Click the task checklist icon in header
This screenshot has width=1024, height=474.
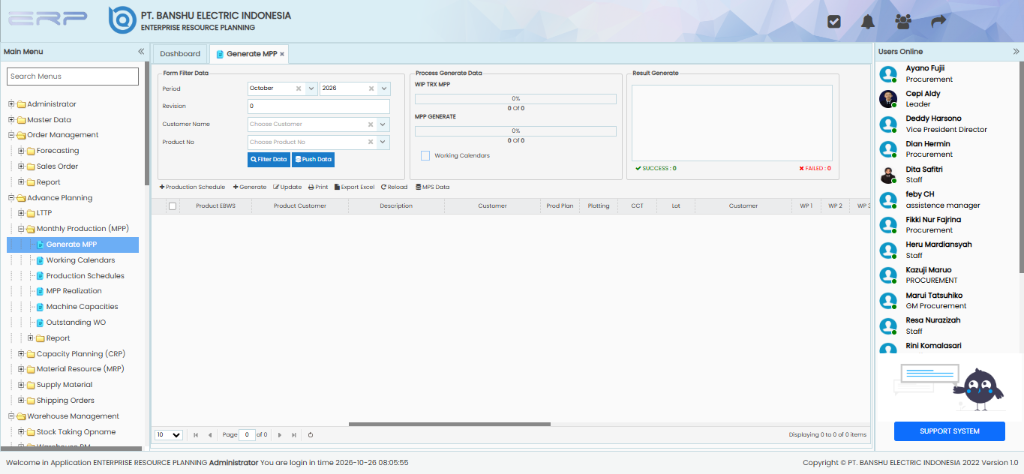click(x=834, y=22)
